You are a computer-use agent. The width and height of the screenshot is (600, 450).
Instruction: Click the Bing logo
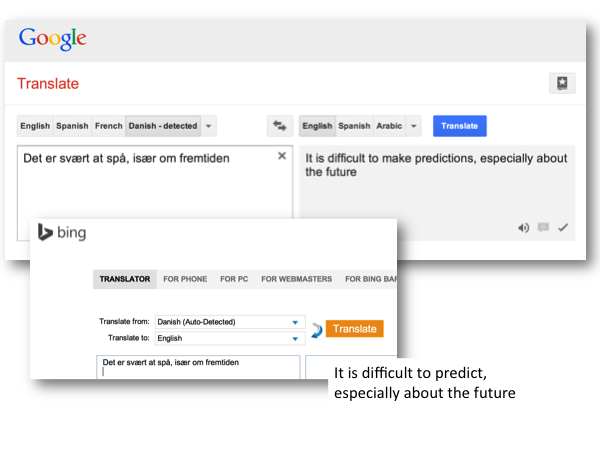coord(62,233)
